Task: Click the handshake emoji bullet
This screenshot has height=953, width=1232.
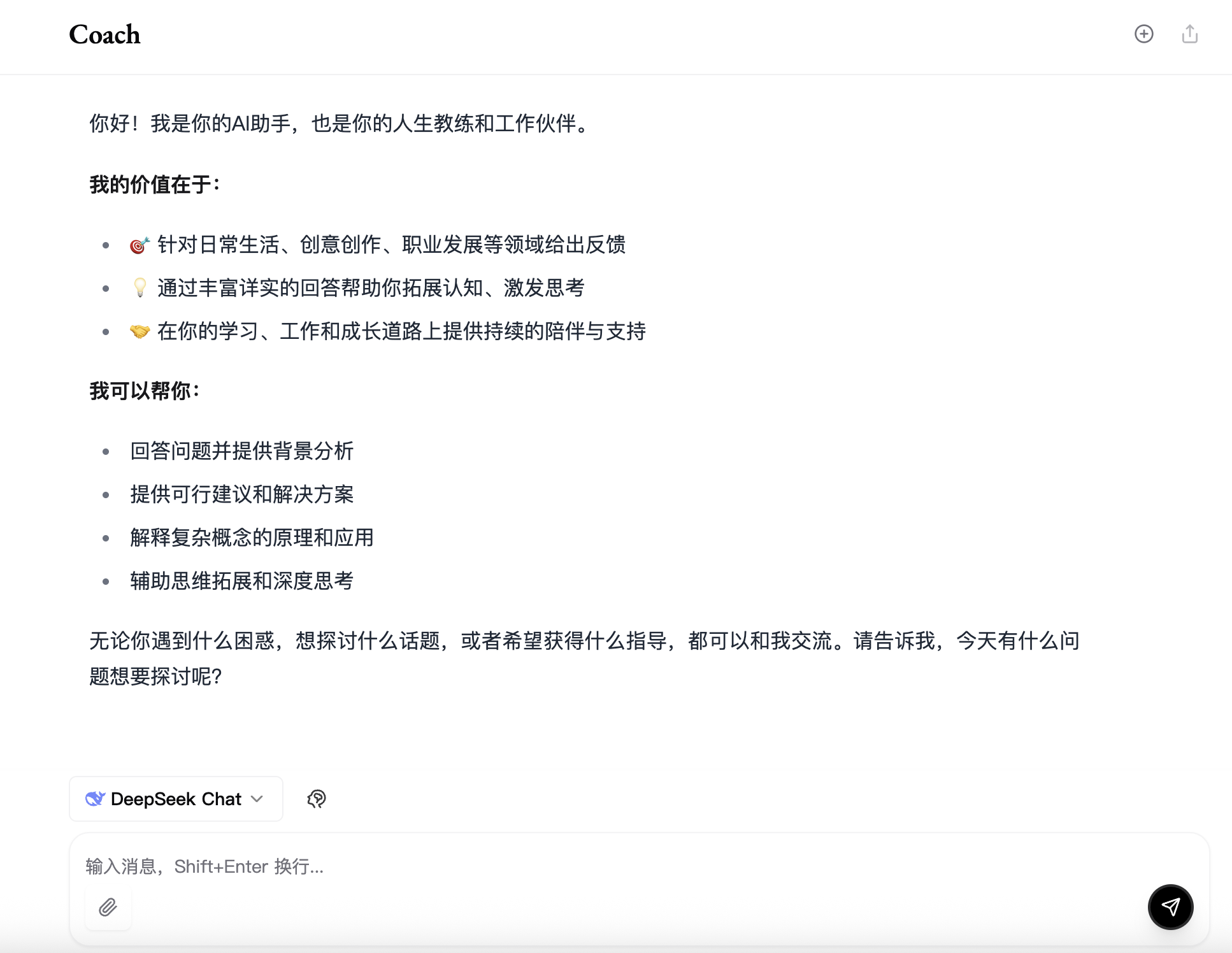Action: pyautogui.click(x=140, y=331)
